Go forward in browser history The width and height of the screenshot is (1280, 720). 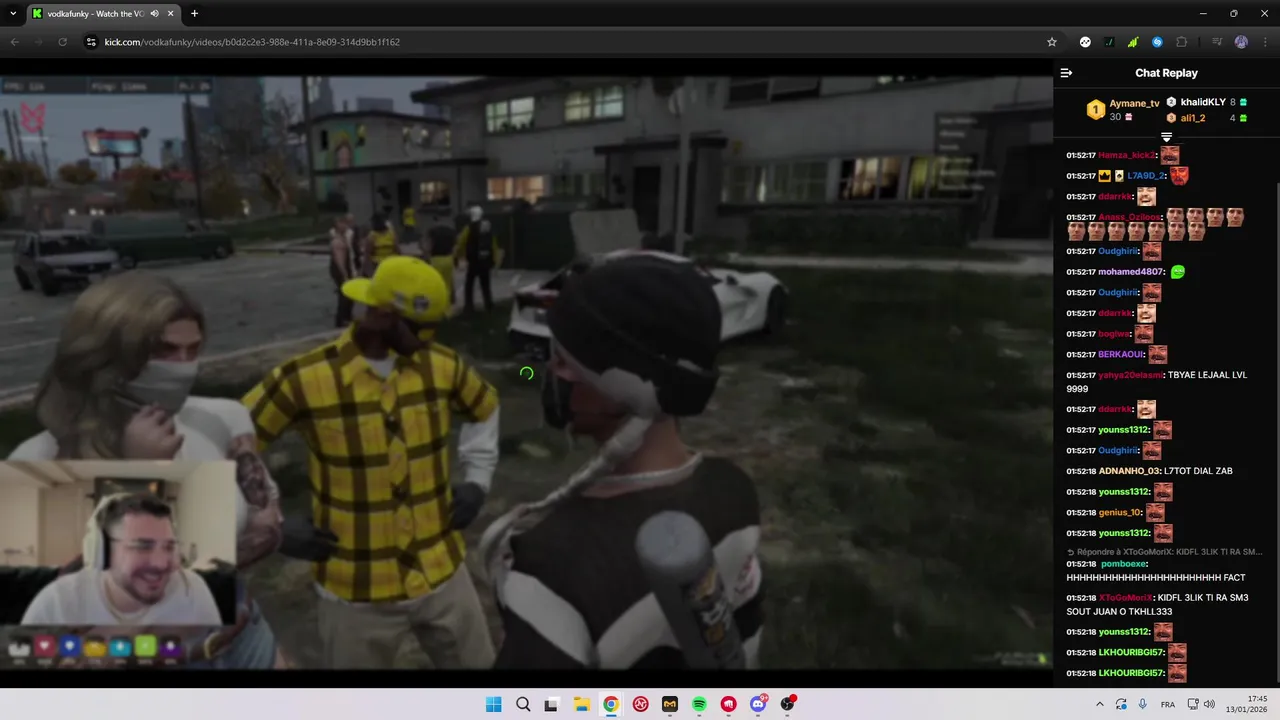(38, 42)
